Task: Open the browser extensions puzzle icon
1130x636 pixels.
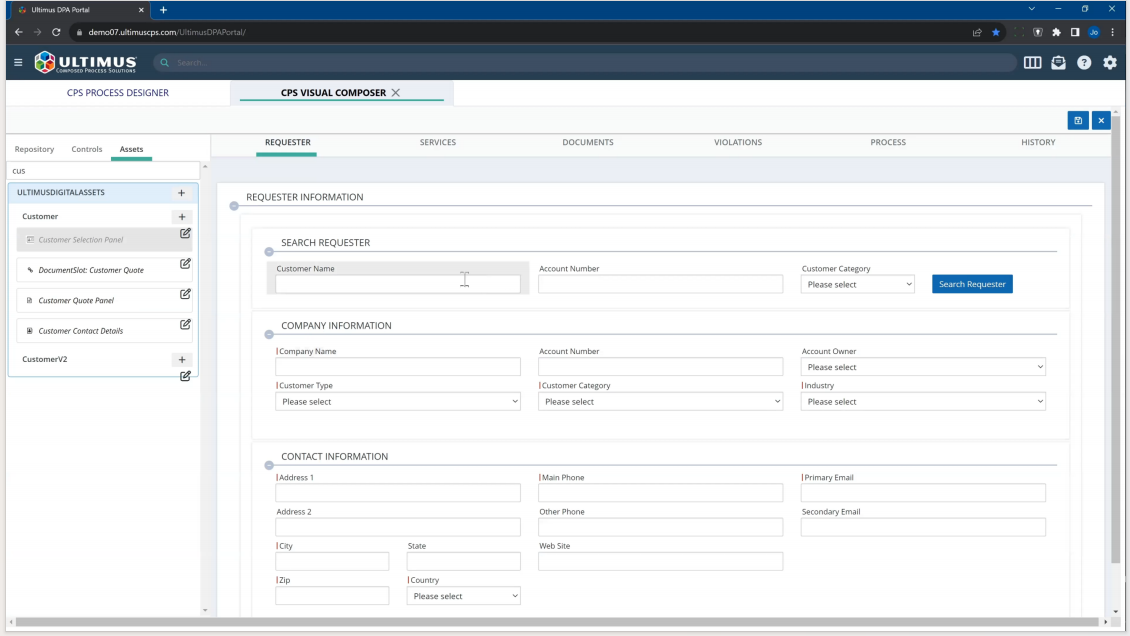Action: [x=1056, y=32]
